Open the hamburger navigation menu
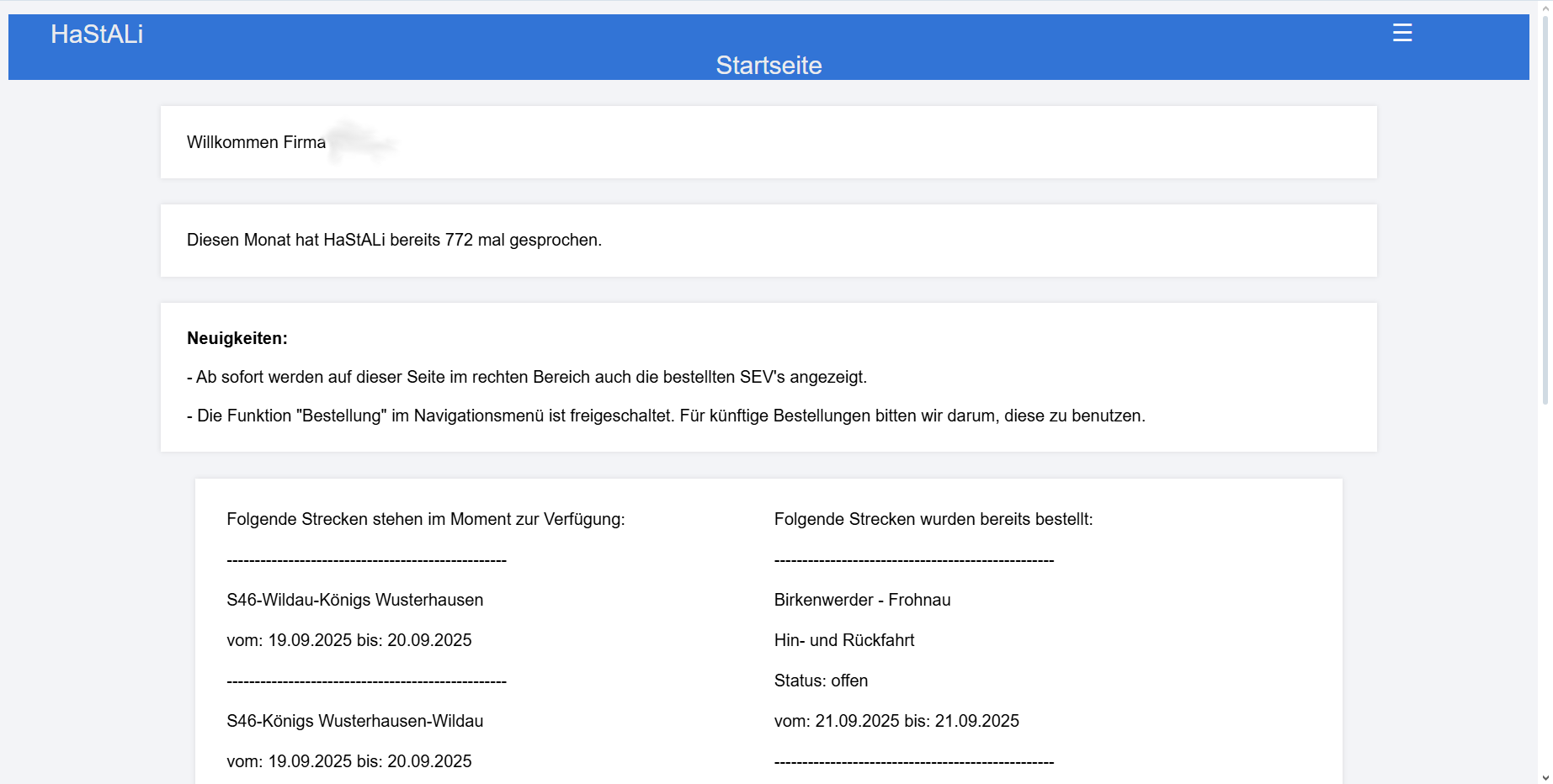Screen dimensions: 1553x784 click(1401, 33)
